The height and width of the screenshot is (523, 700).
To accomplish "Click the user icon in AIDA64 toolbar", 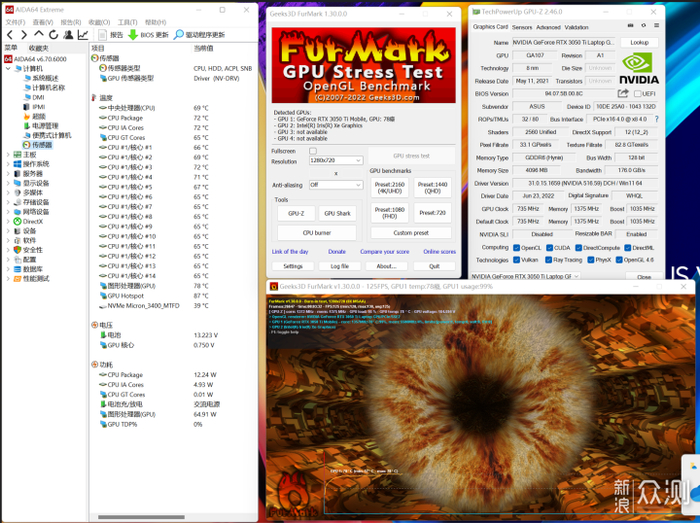I will tap(68, 35).
